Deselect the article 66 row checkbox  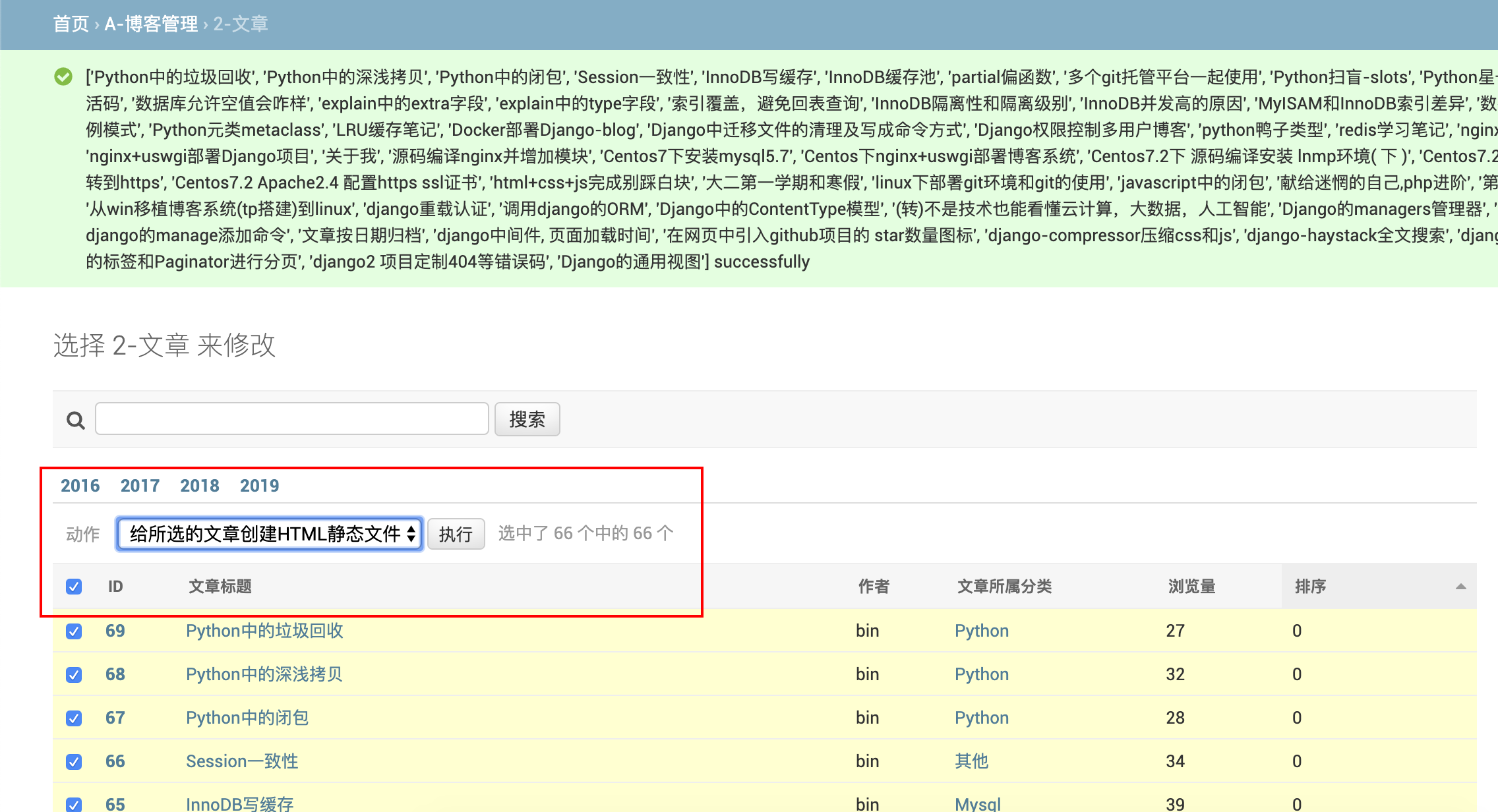[74, 762]
